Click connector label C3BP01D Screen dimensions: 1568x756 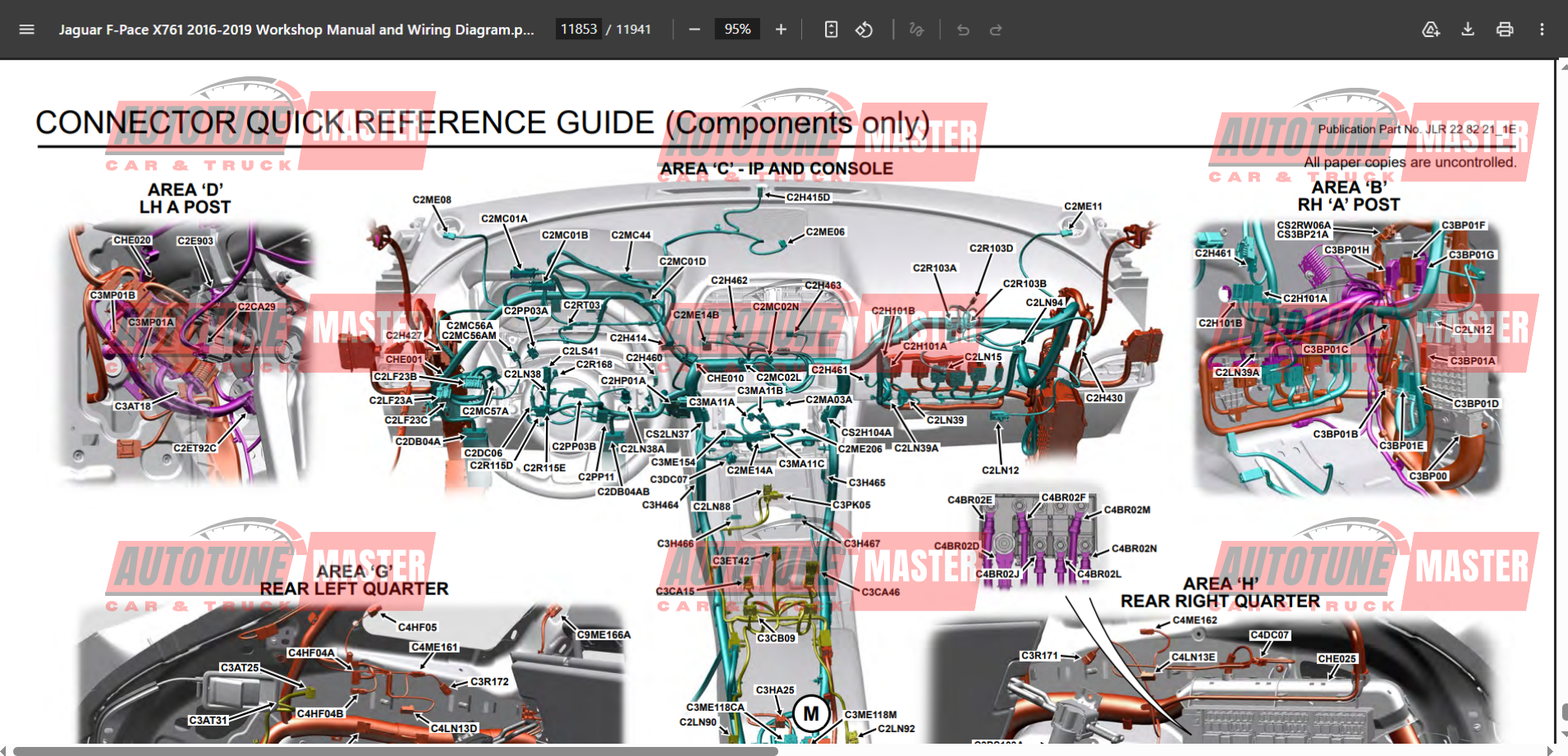[1476, 403]
